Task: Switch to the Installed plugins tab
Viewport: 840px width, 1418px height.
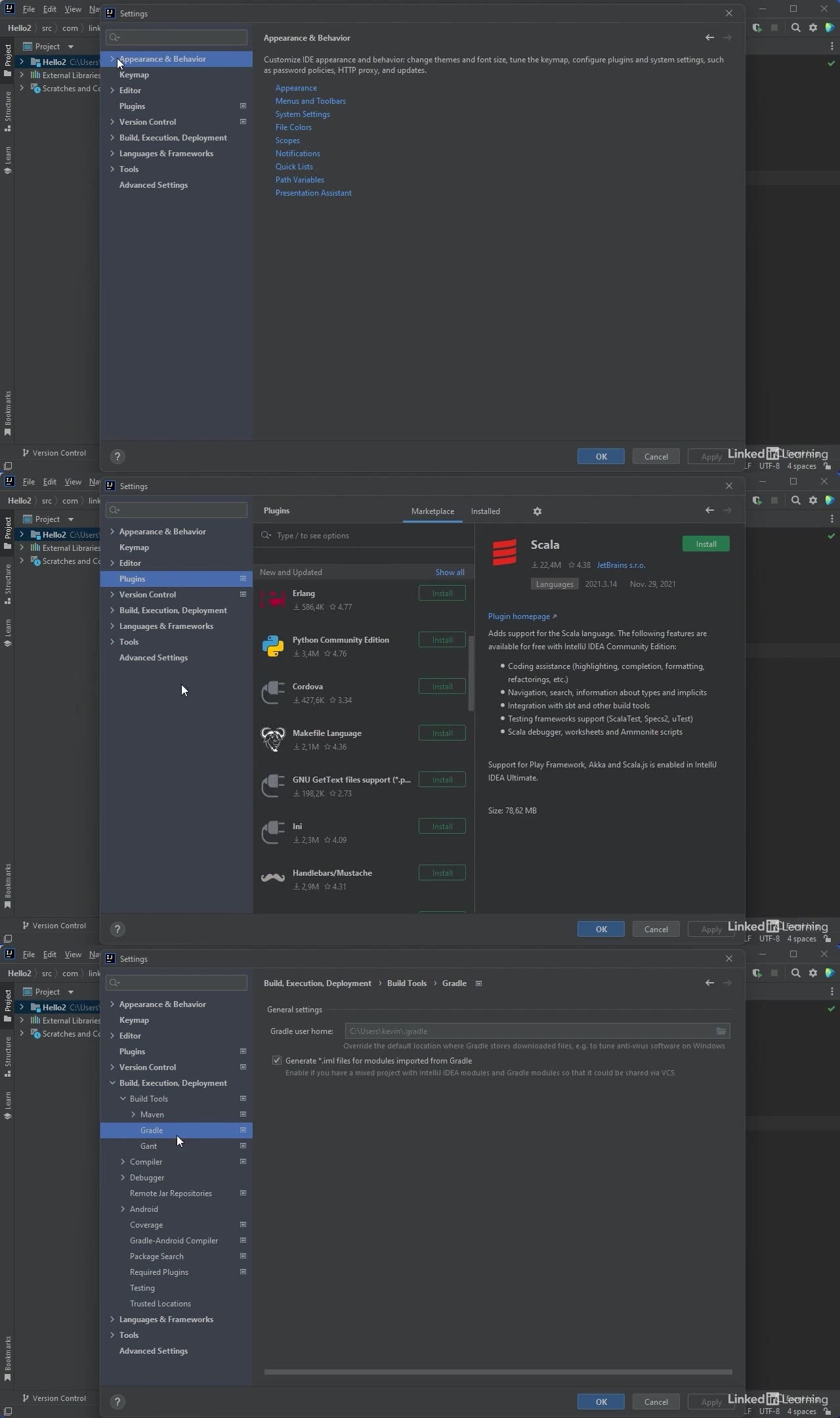Action: click(485, 511)
